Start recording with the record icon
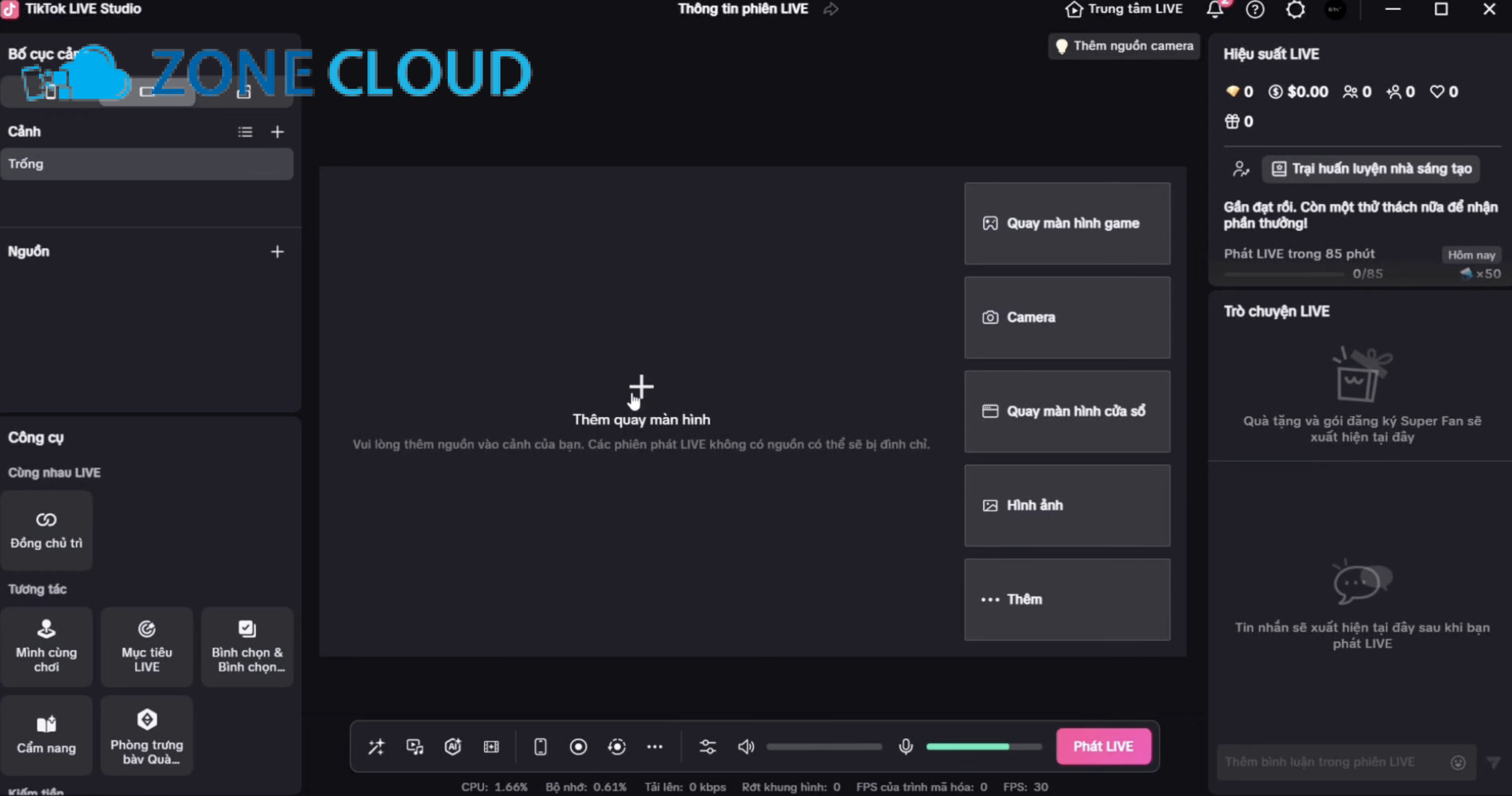Image resolution: width=1512 pixels, height=796 pixels. pyautogui.click(x=578, y=747)
